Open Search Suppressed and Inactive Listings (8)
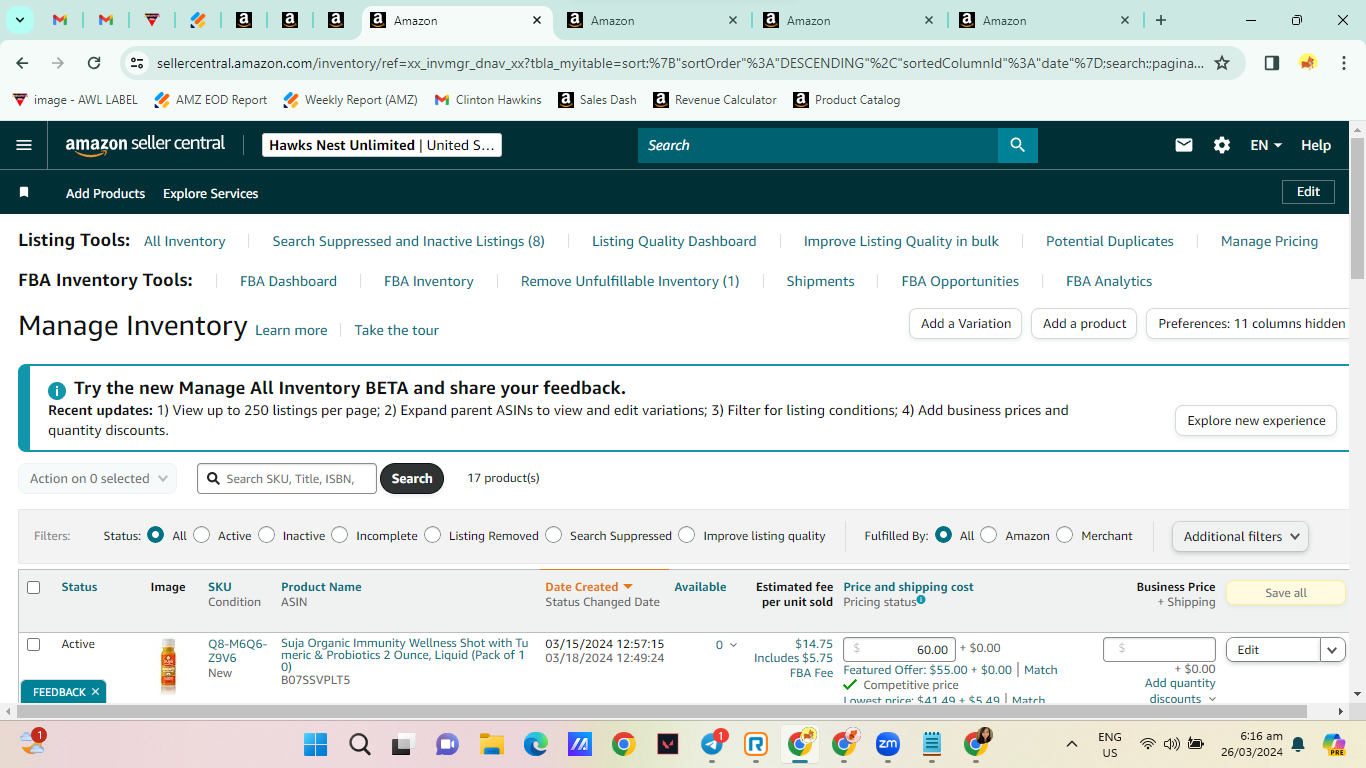 point(409,241)
